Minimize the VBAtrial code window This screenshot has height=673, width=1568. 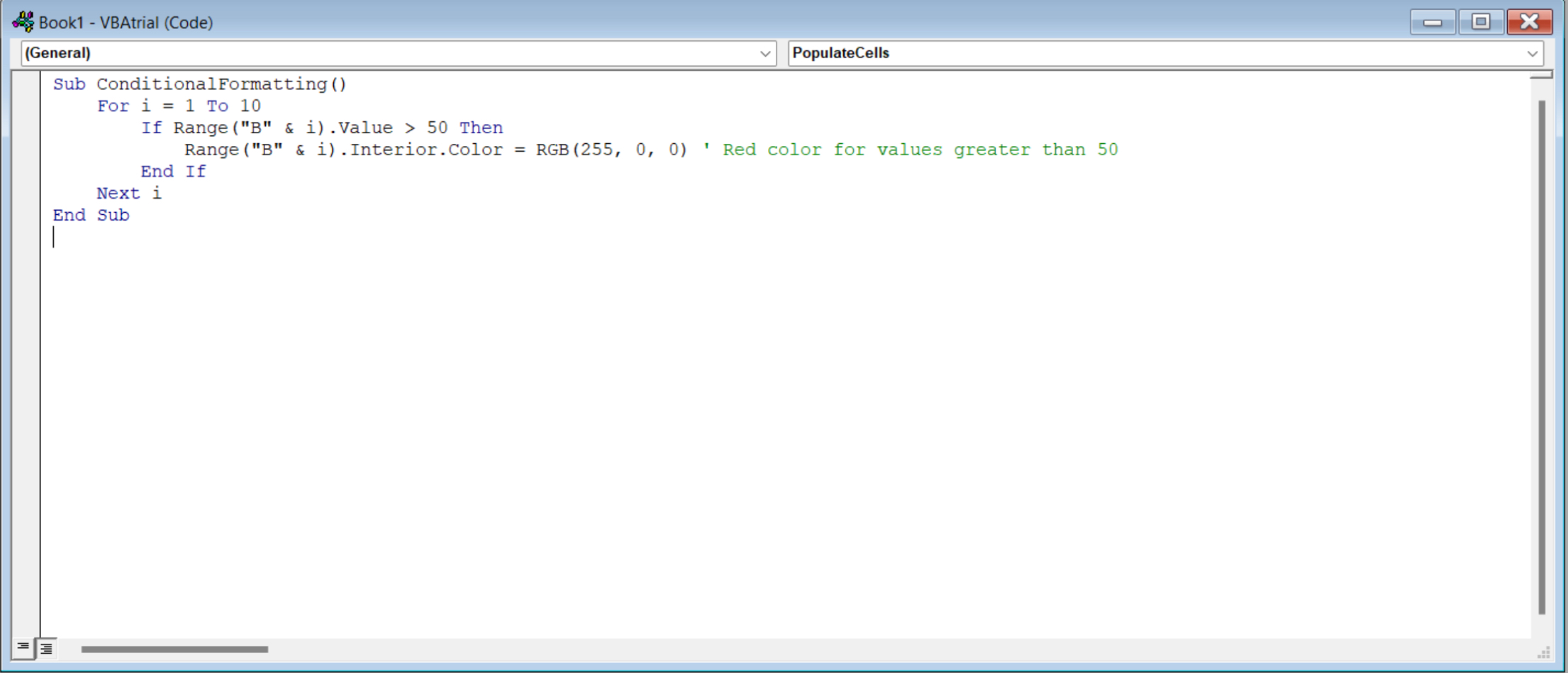1432,23
